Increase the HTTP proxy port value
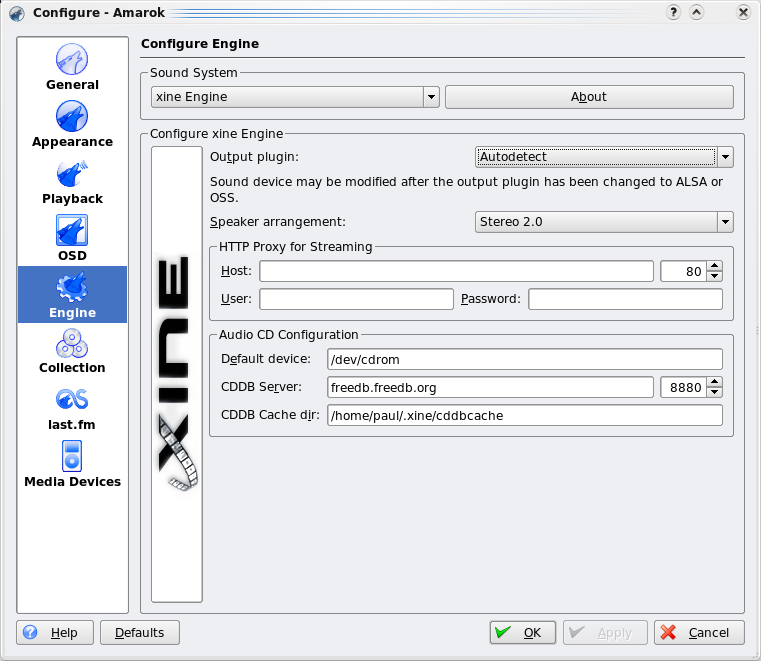761x661 pixels. pos(714,266)
